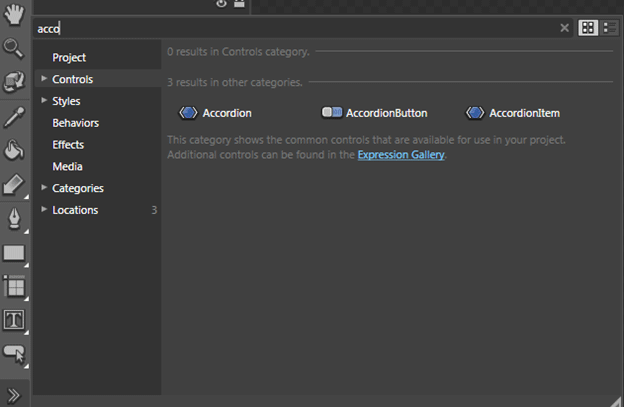Choose the AccordionItem control icon
This screenshot has width=624, height=407.
pyautogui.click(x=475, y=113)
